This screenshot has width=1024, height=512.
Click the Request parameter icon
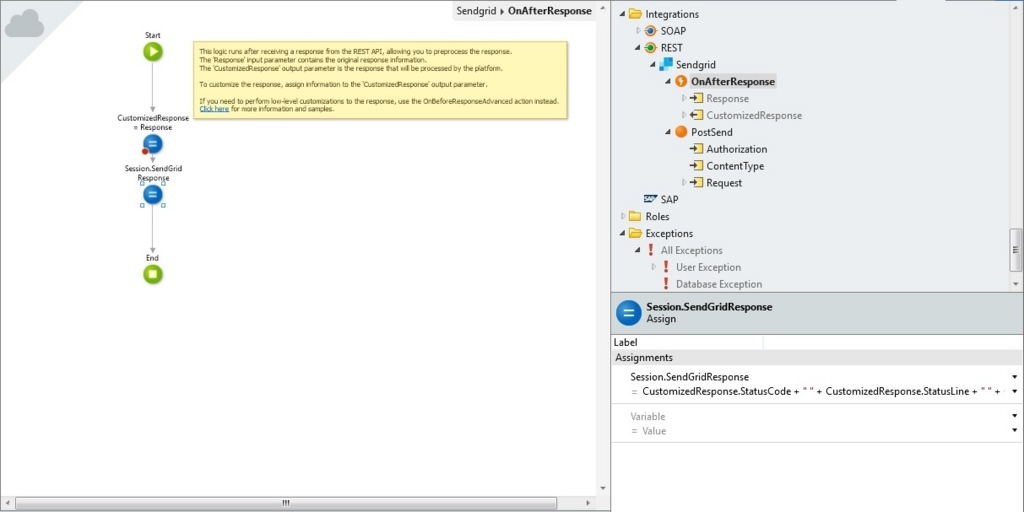(x=696, y=183)
